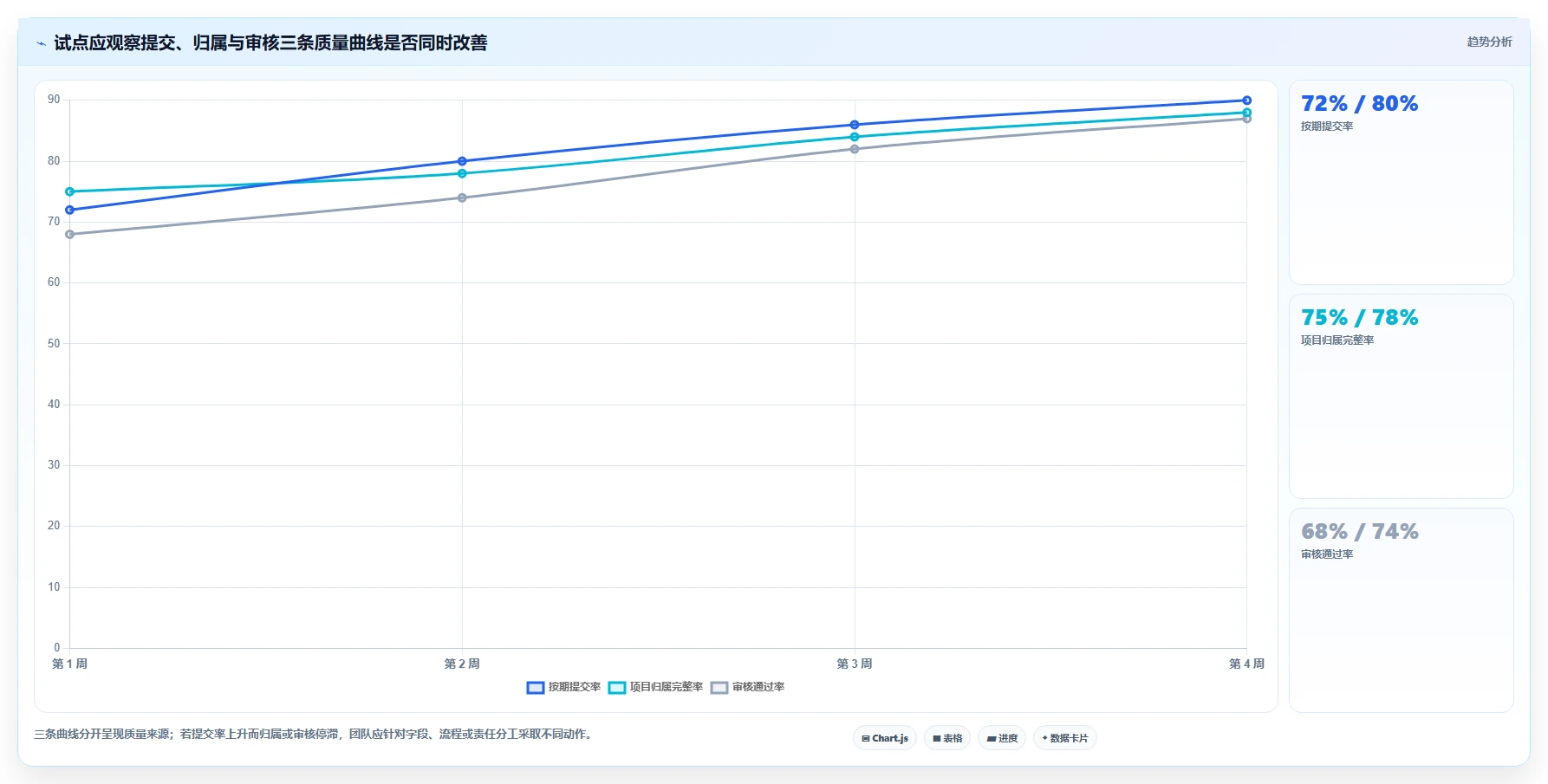Image resolution: width=1548 pixels, height=784 pixels.
Task: Click 审核通过率 data point at 第 1 周
Action: click(70, 234)
